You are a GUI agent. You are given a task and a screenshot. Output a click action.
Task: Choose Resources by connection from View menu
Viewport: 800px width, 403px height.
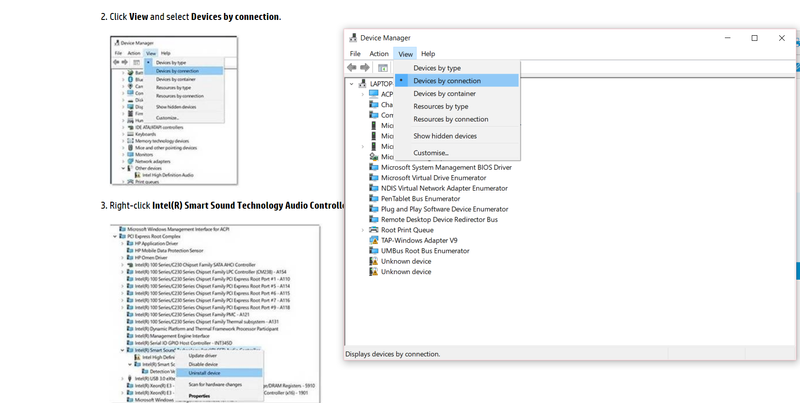click(x=457, y=119)
